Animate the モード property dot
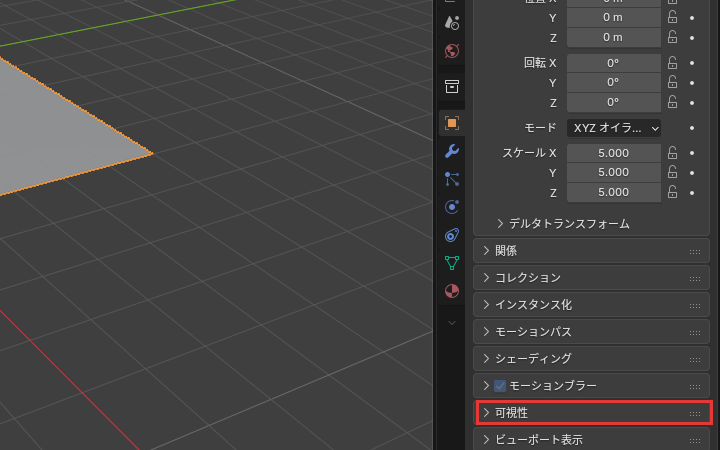This screenshot has height=450, width=720. pos(692,128)
